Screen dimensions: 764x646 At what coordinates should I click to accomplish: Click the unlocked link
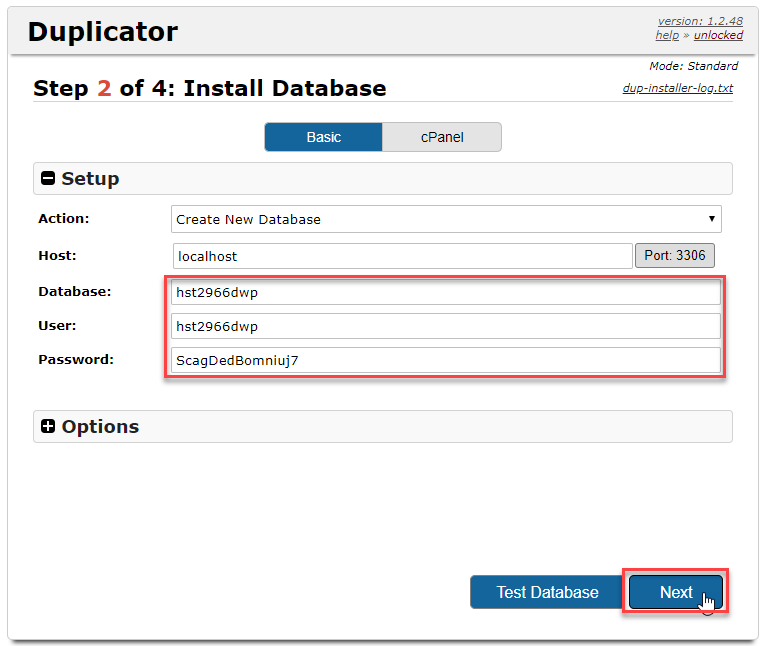pos(718,35)
